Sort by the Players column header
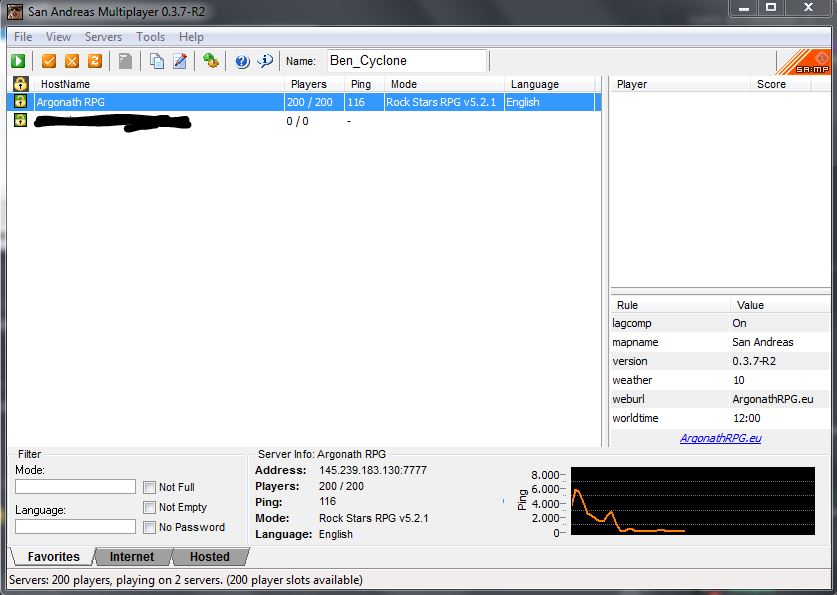The height and width of the screenshot is (595, 837). [314, 84]
